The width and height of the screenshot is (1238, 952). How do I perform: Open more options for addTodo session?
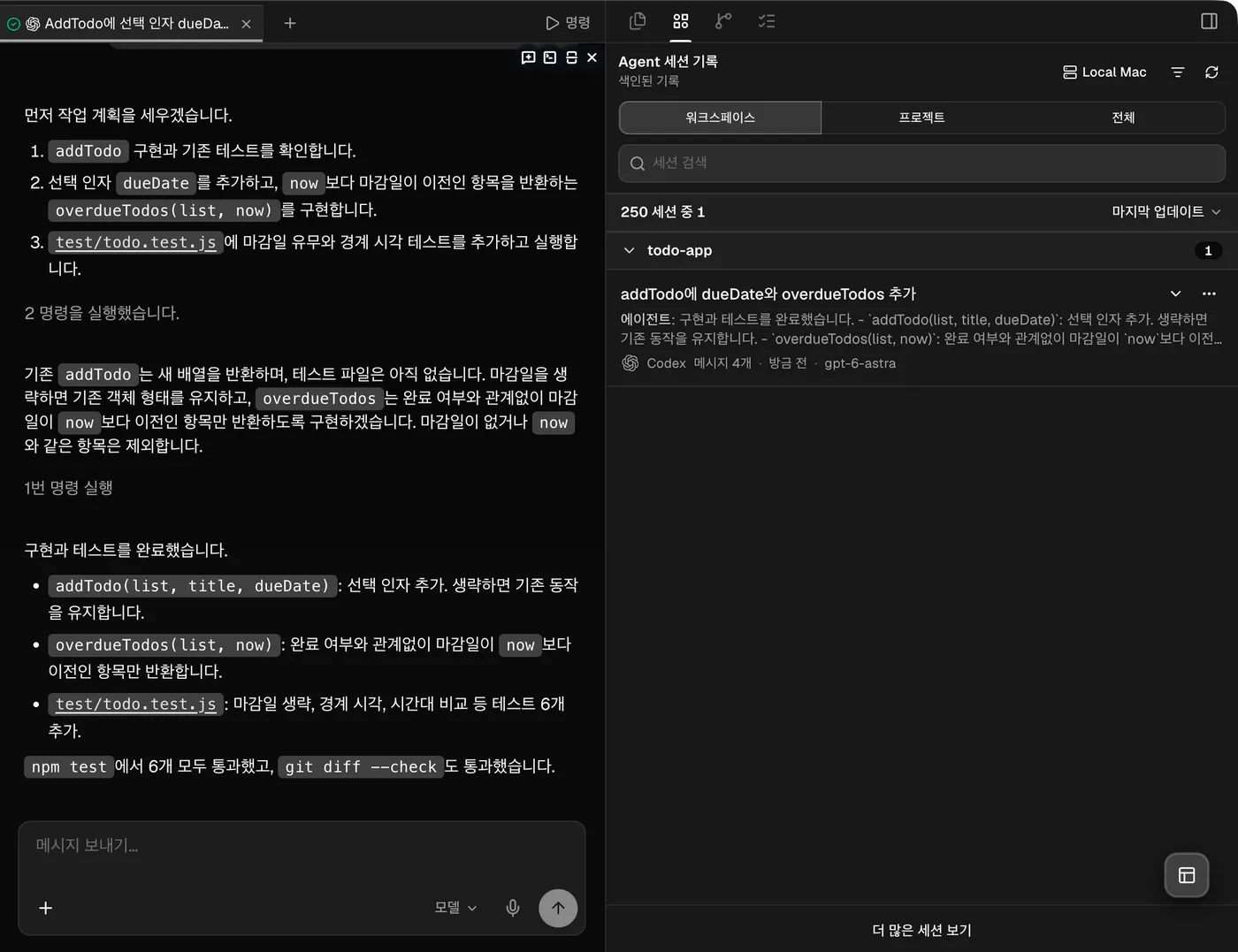1209,293
